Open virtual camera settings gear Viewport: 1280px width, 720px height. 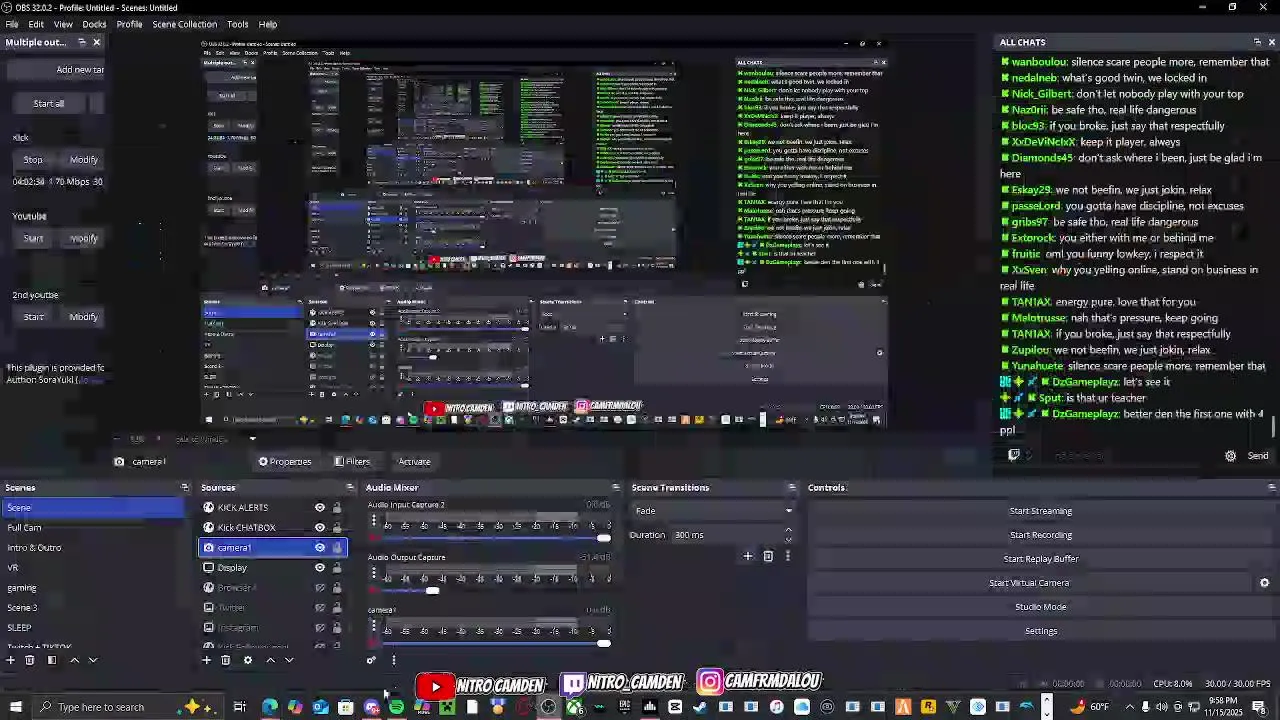[1264, 583]
